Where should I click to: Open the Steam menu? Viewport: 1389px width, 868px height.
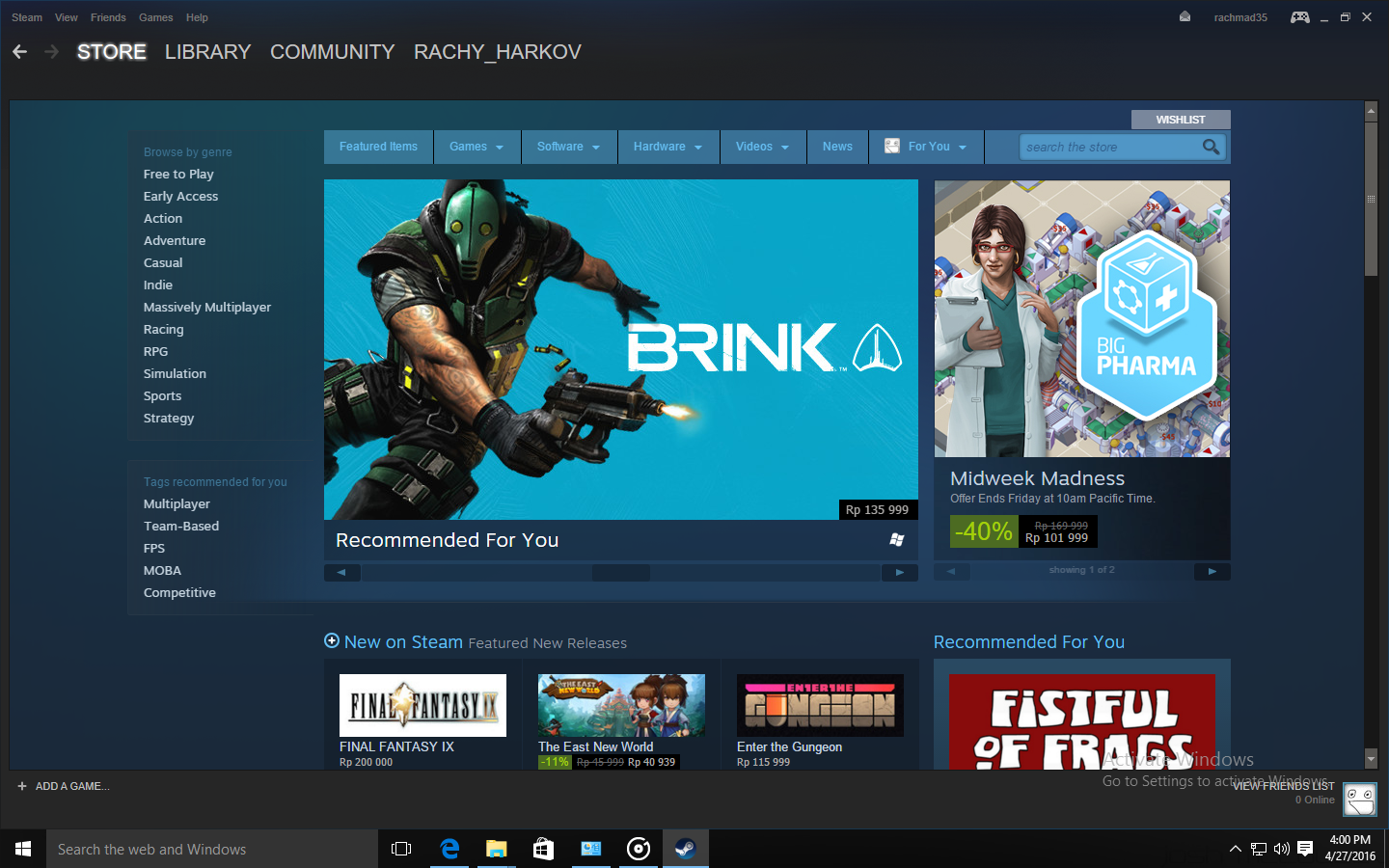27,17
